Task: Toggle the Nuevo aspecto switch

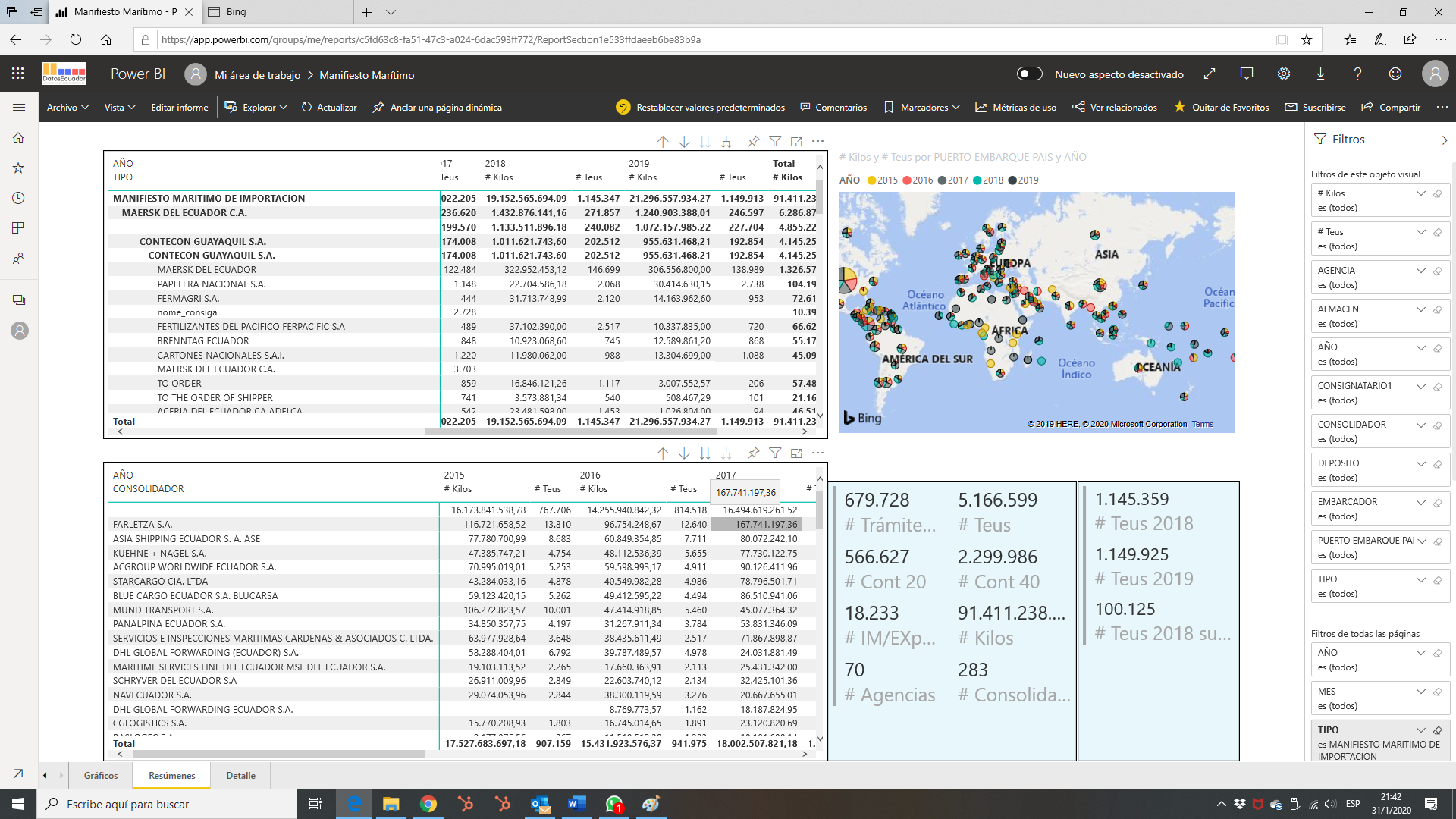Action: point(1030,74)
